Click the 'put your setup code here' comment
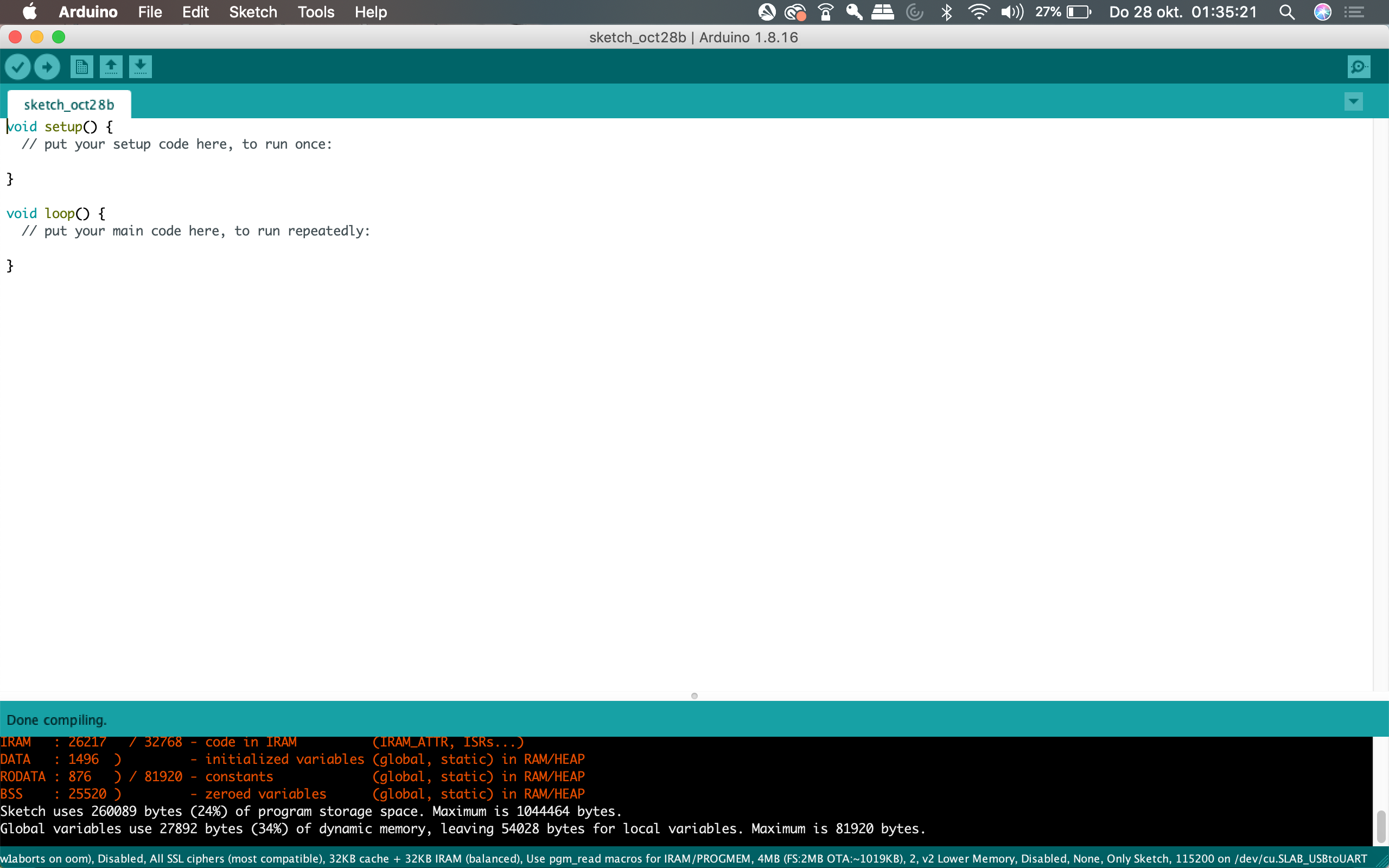The width and height of the screenshot is (1389, 868). click(177, 144)
